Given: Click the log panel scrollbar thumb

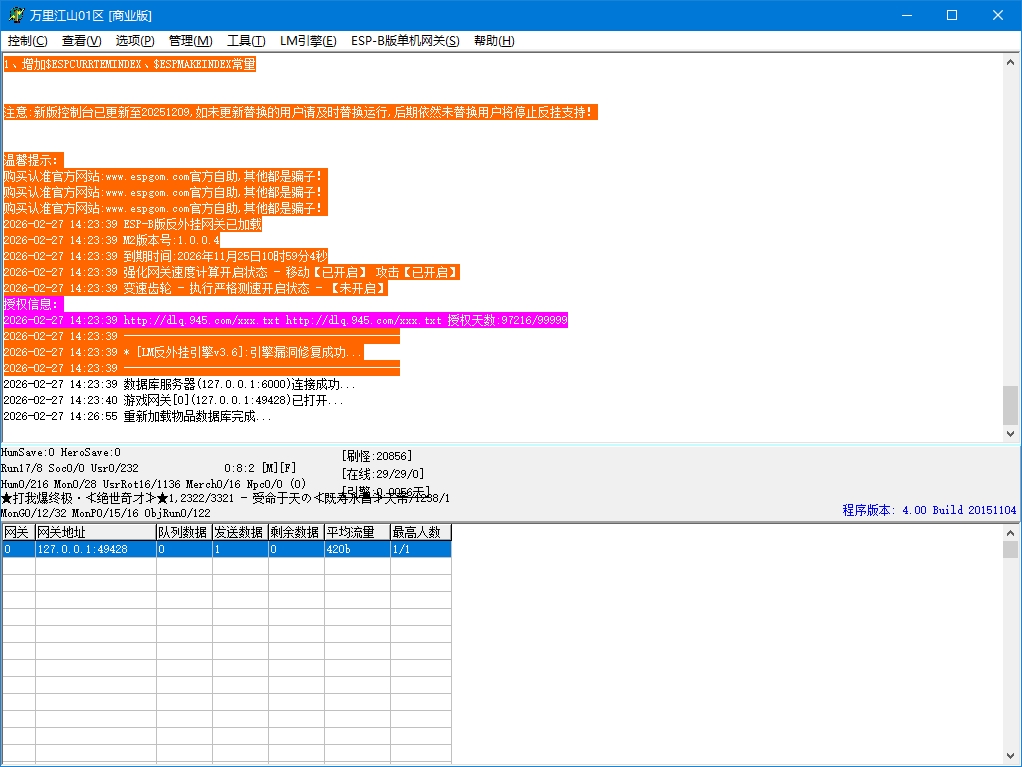Looking at the screenshot, I should (1010, 405).
